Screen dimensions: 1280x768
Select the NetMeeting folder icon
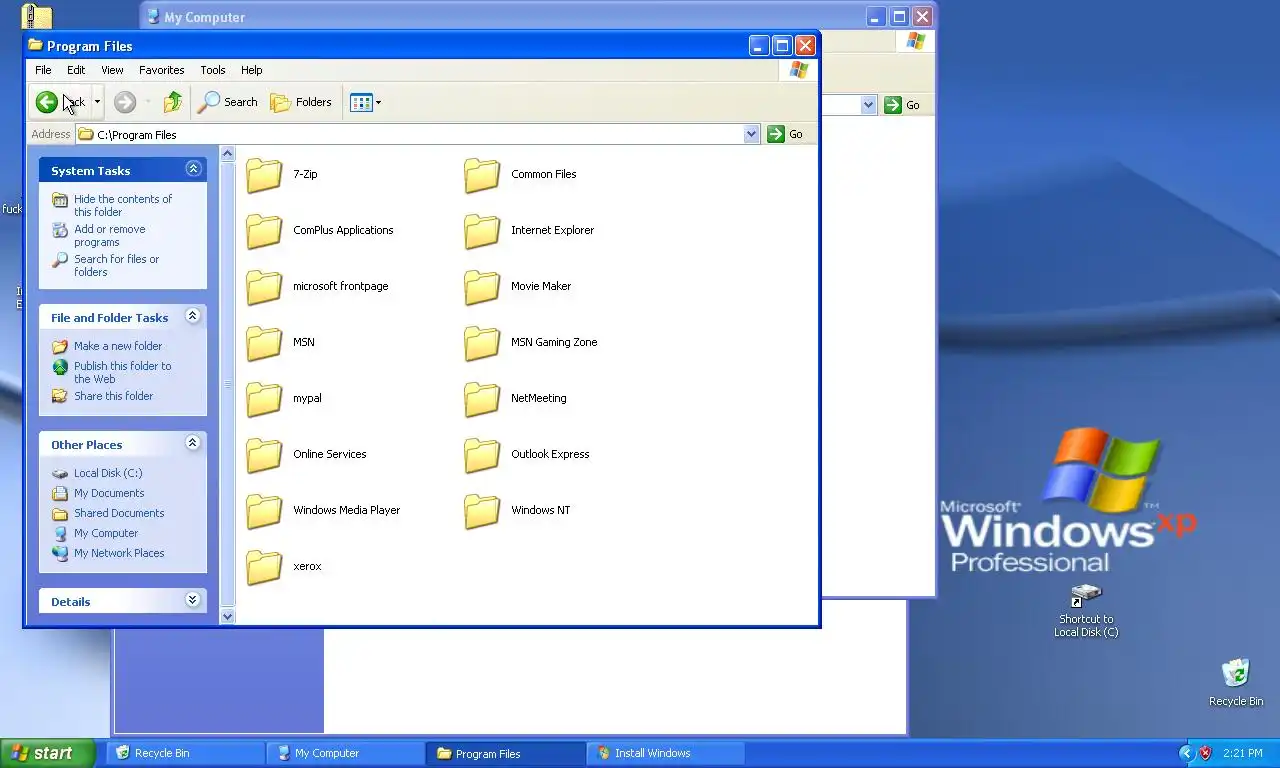[x=482, y=399]
